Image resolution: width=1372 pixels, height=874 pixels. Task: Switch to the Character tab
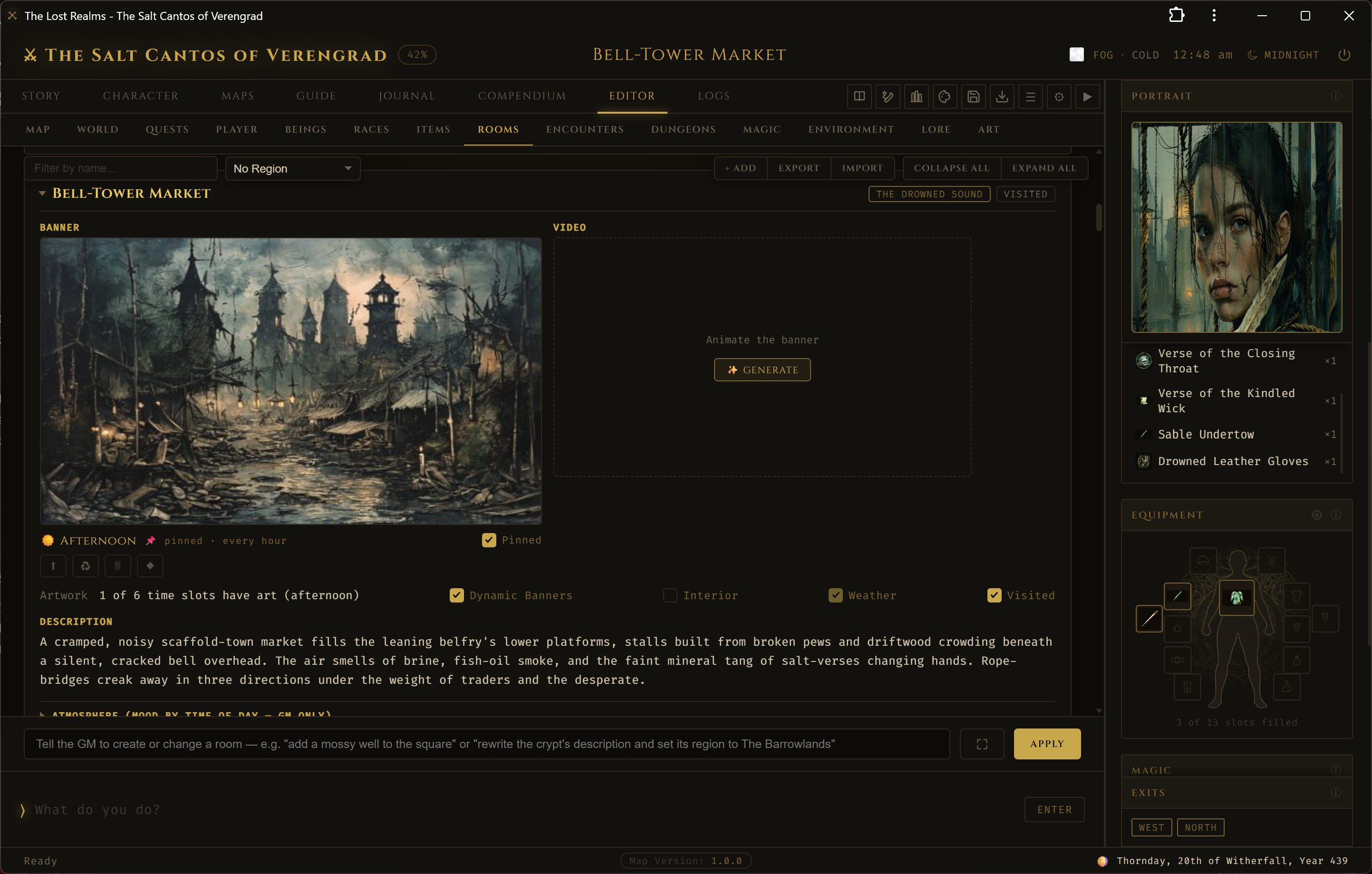(141, 96)
